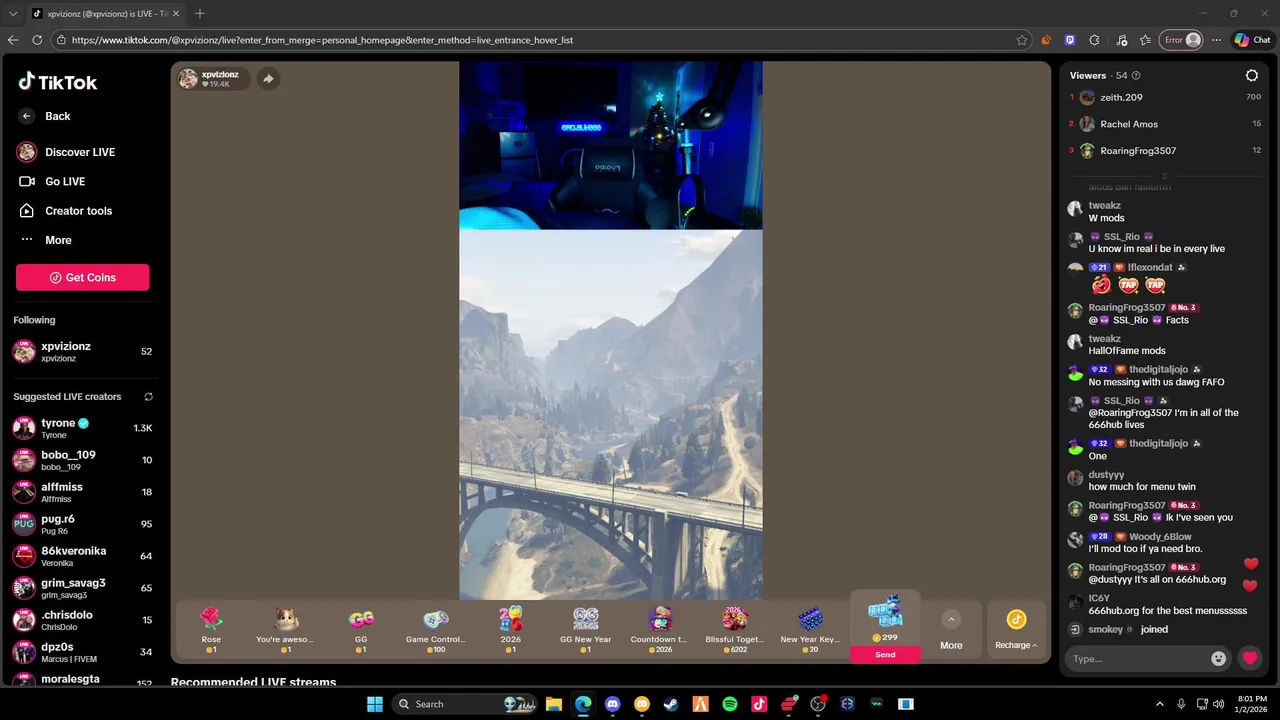1280x720 pixels.
Task: Share the live stream
Action: (268, 79)
